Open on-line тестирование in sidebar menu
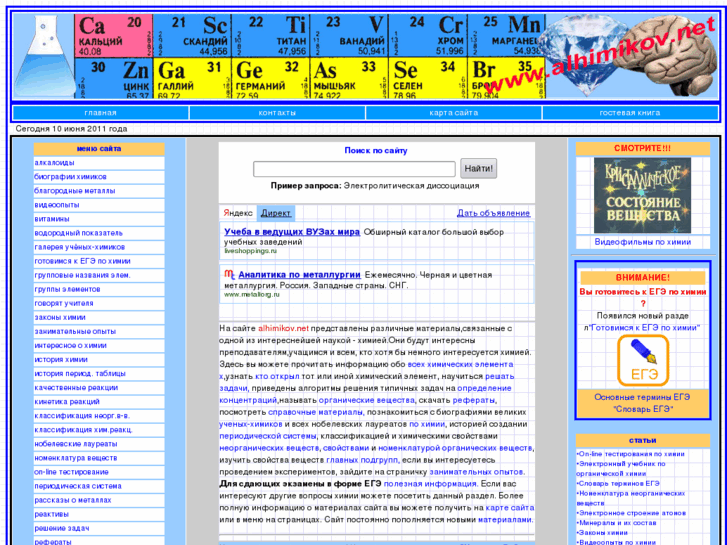The height and width of the screenshot is (545, 727). click(71, 472)
